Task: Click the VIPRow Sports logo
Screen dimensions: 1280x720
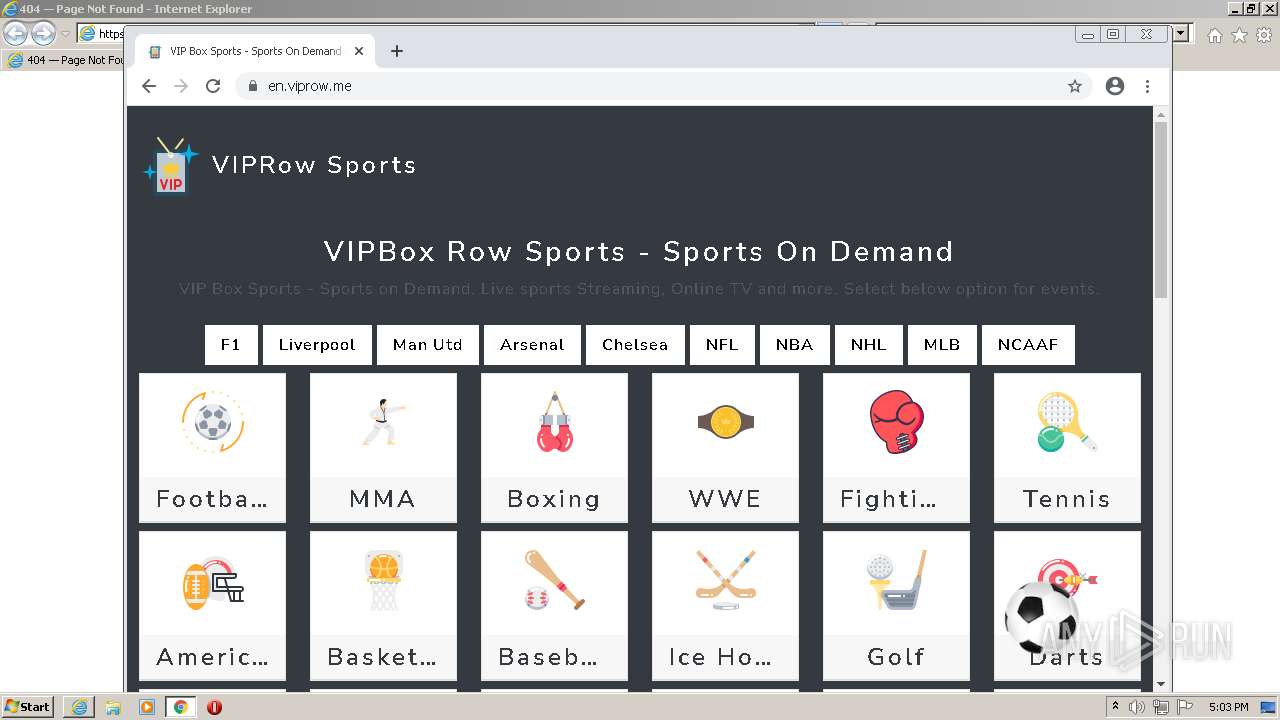Action: [280, 165]
